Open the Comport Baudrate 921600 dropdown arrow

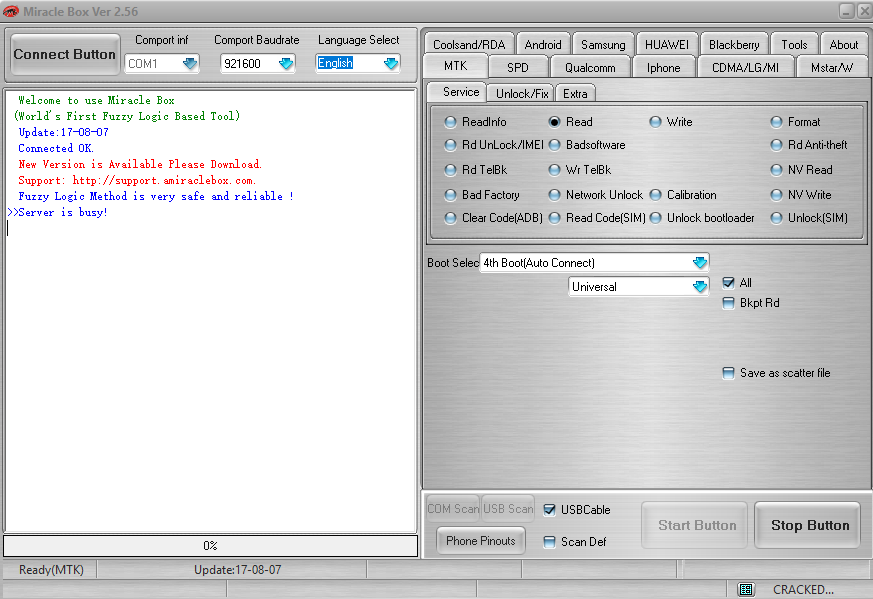pos(286,63)
